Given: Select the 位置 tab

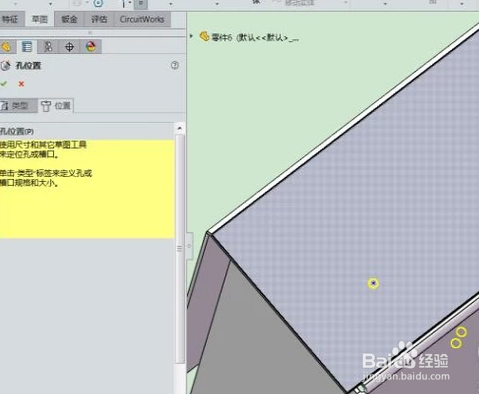Looking at the screenshot, I should (56, 106).
